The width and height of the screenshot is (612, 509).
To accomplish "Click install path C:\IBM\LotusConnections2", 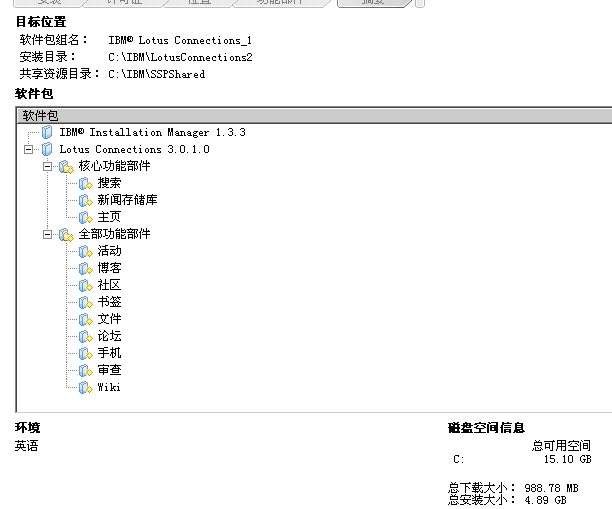I will [x=180, y=57].
